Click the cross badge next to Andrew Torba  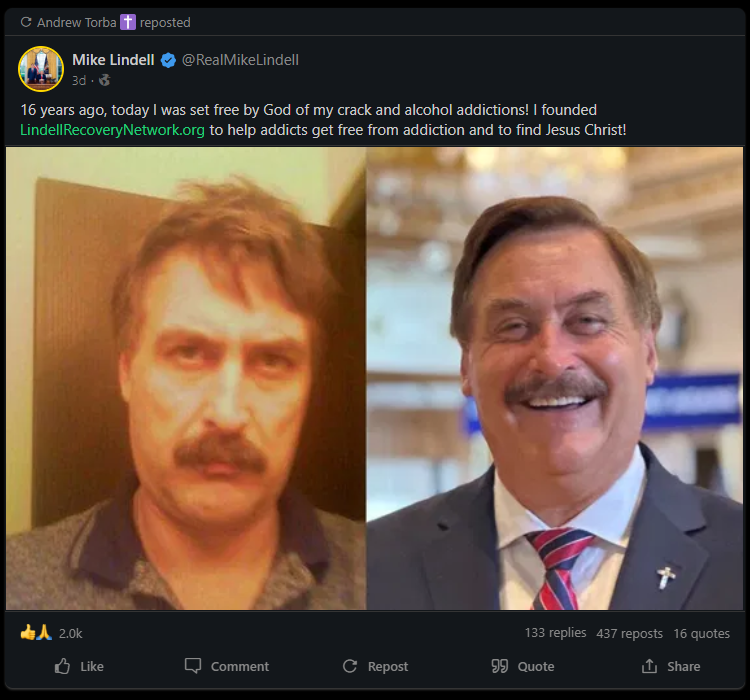coord(127,22)
